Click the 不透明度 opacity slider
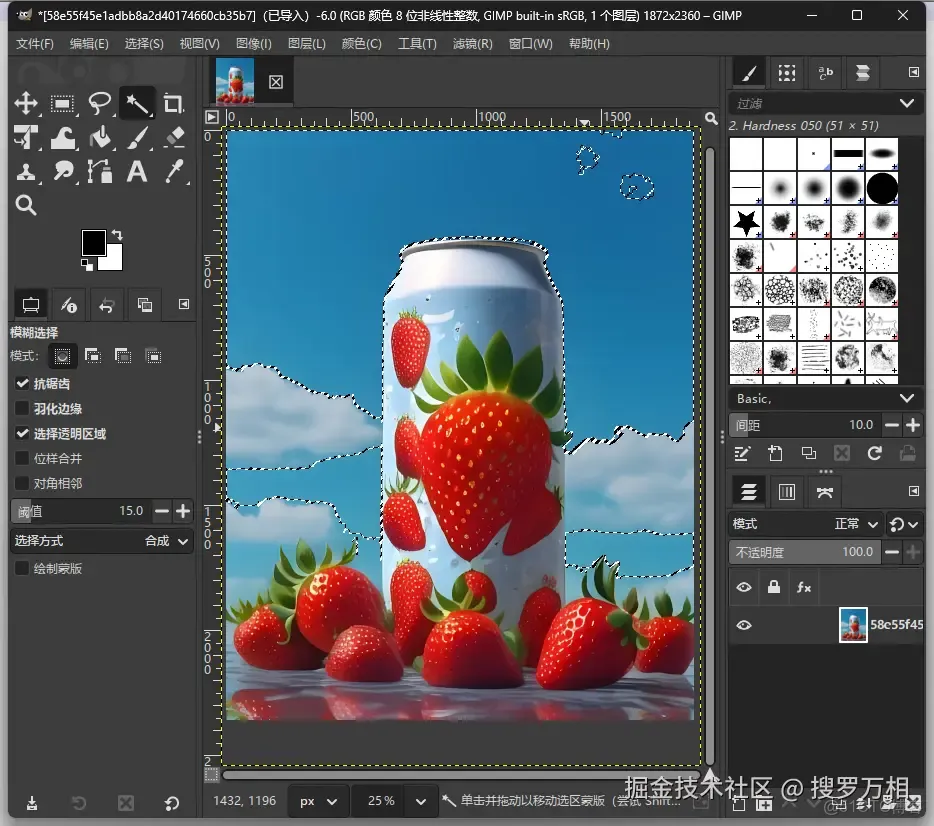Screen dimensions: 934x826 805,552
